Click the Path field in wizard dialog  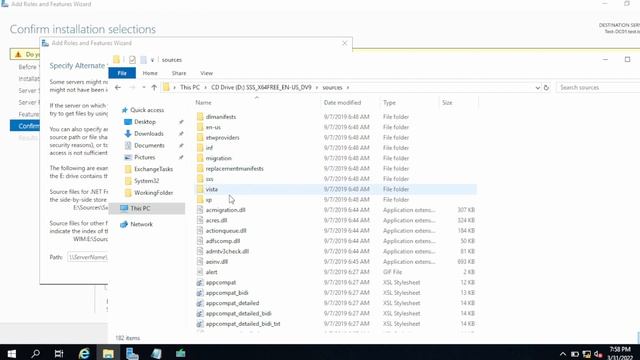tap(87, 257)
